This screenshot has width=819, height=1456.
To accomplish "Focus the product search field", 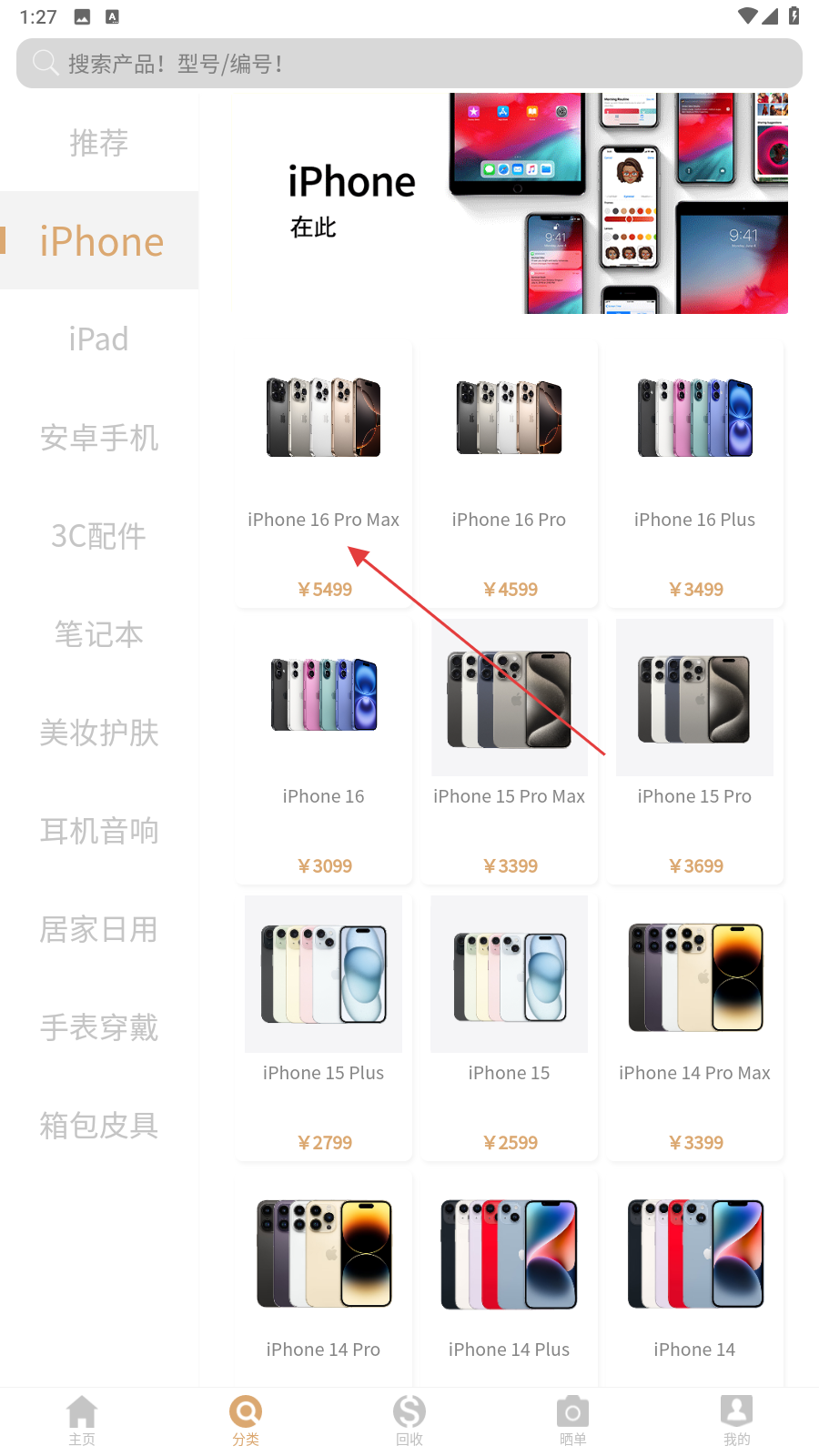I will (409, 63).
